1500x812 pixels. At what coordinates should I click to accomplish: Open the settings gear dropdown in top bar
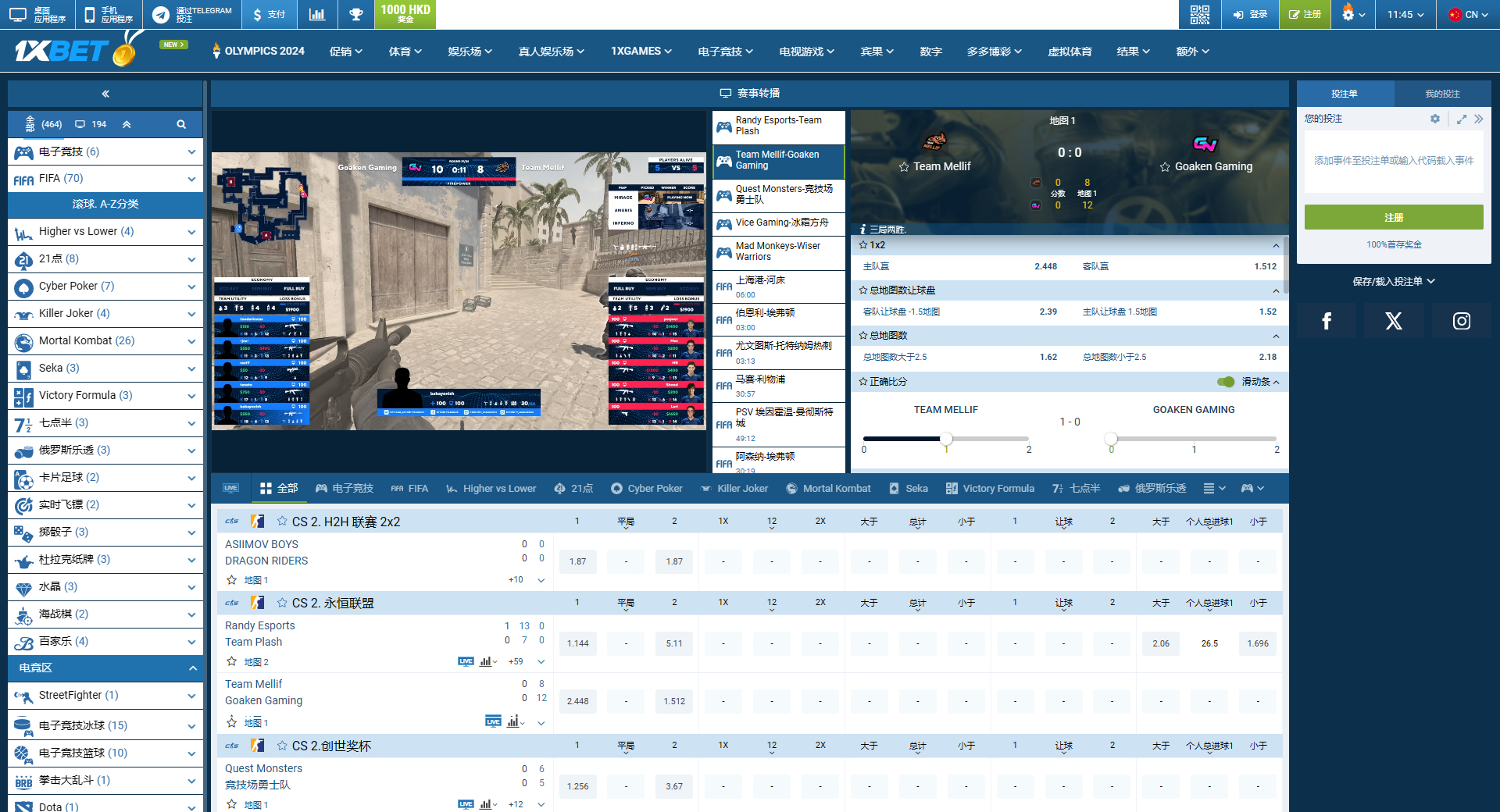[x=1353, y=14]
